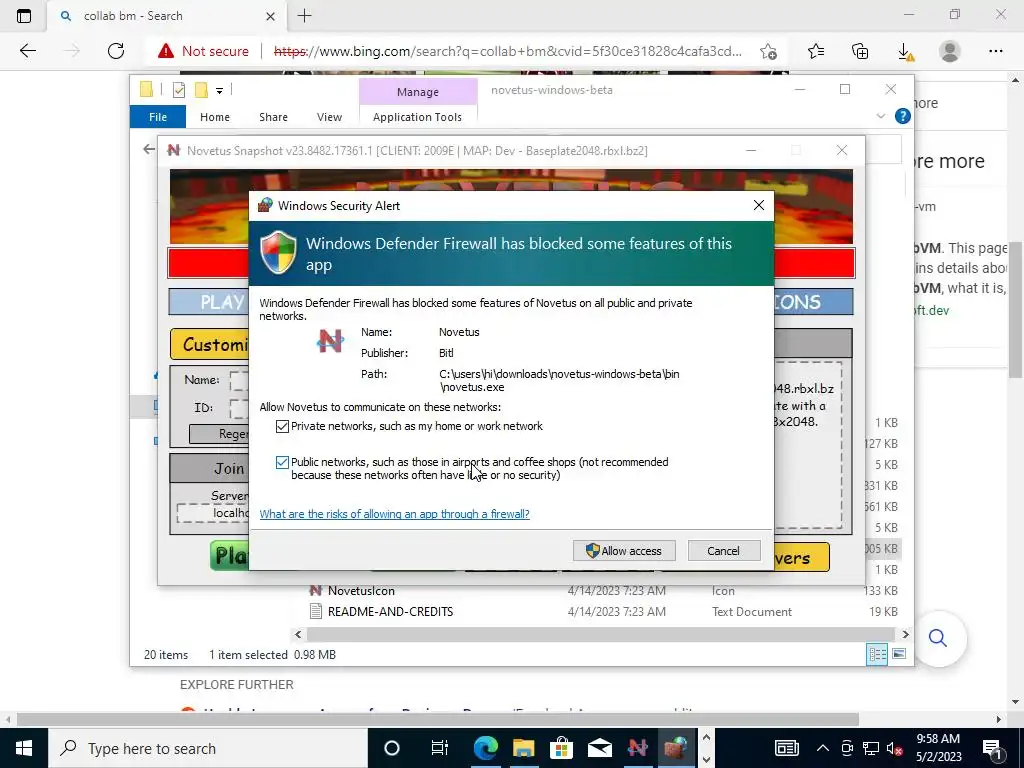Open firewall risks help link
Screen dimensions: 1024x768
coord(394,514)
